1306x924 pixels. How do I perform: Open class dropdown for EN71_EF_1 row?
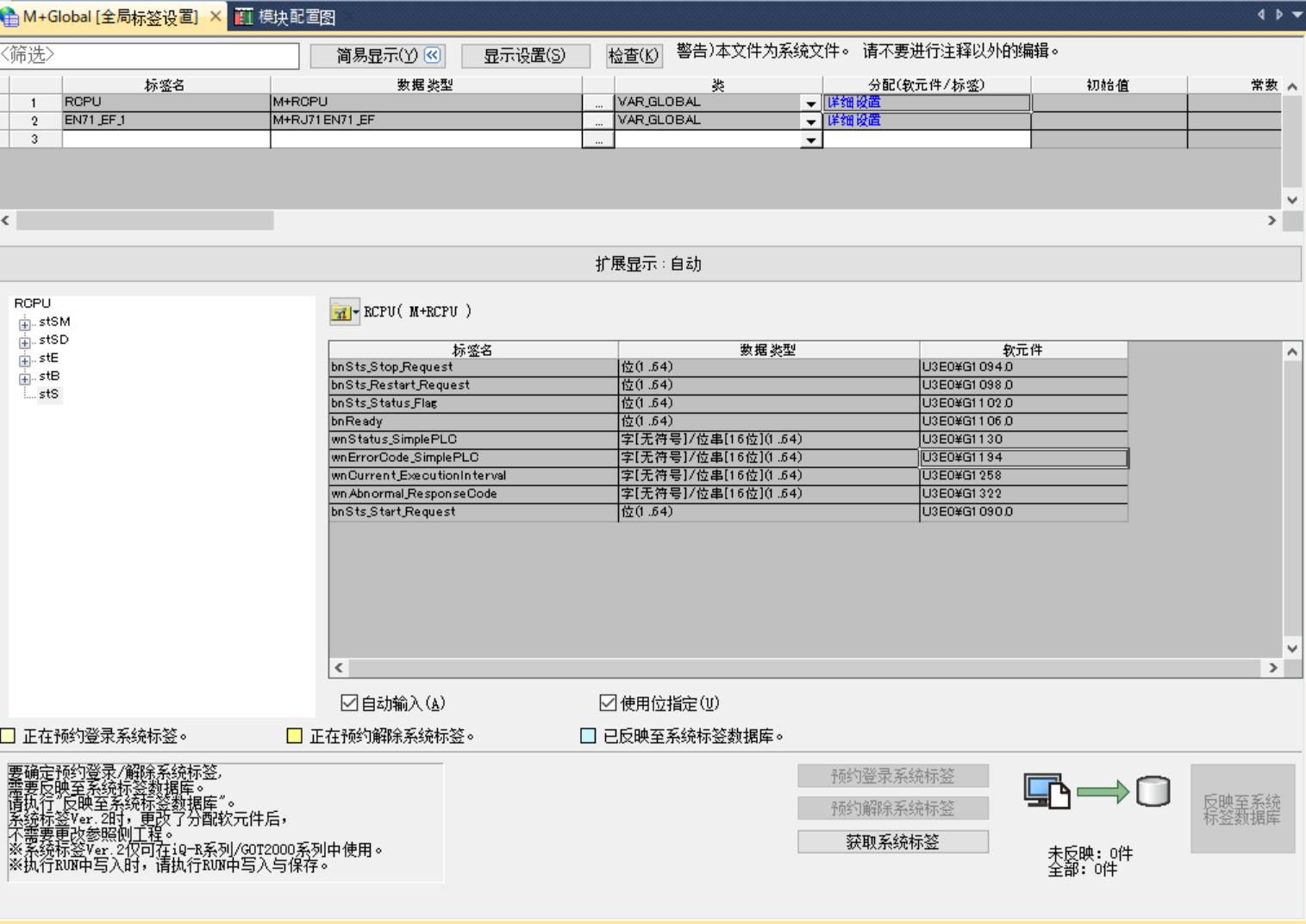click(x=810, y=122)
